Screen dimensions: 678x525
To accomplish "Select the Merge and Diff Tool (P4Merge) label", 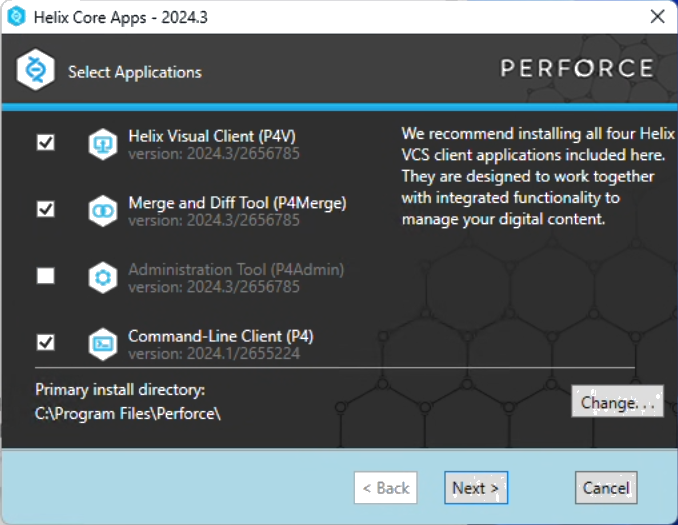I will [237, 203].
